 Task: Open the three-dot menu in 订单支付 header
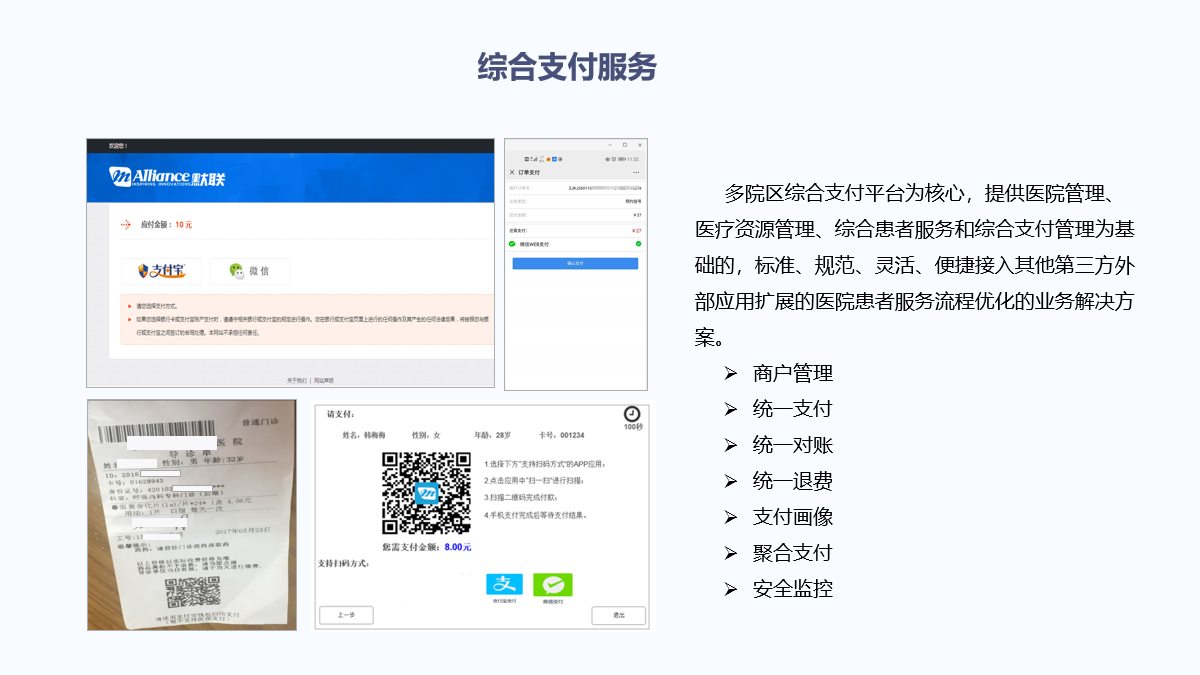(x=636, y=173)
